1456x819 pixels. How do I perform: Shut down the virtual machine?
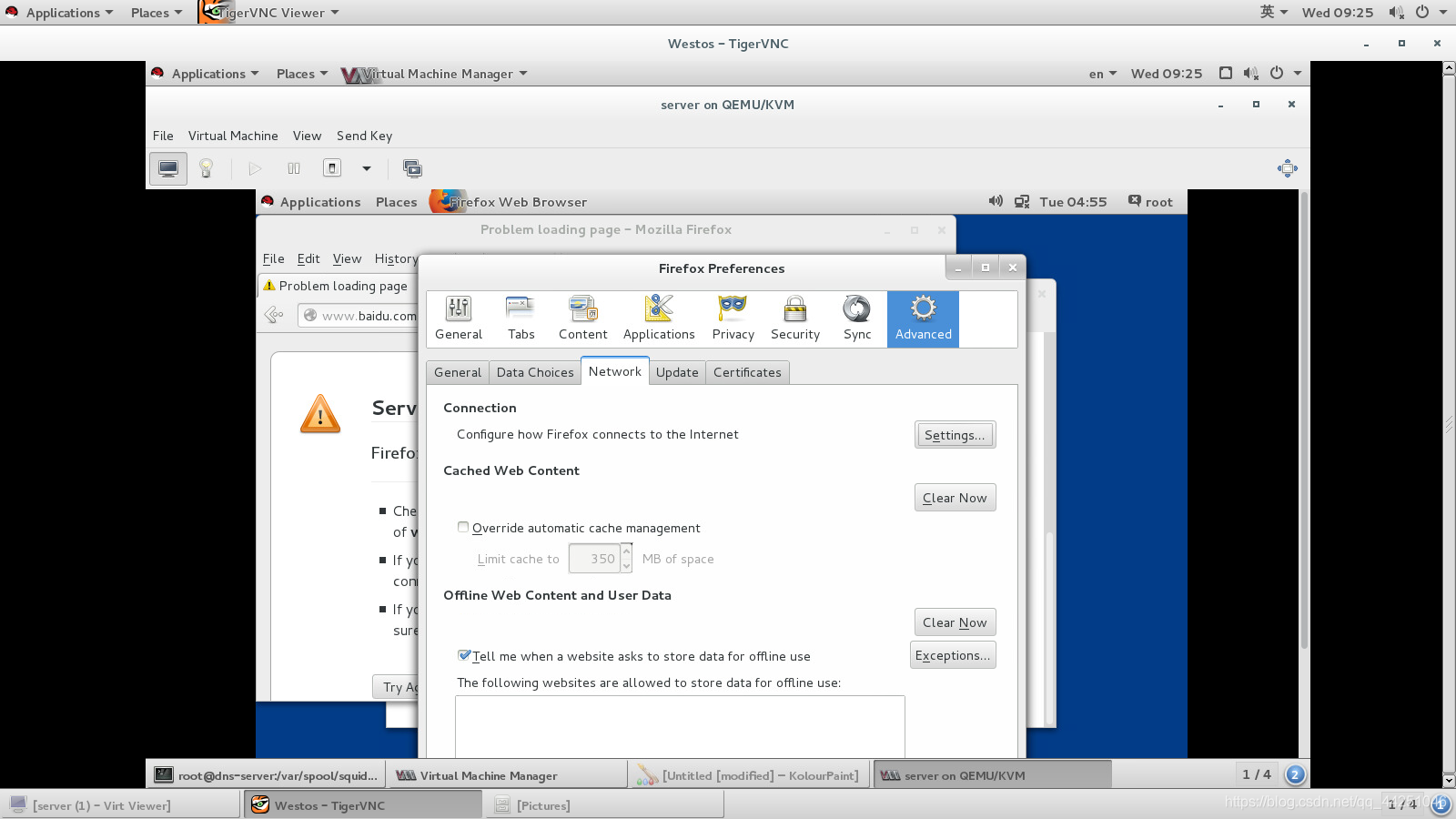[332, 168]
